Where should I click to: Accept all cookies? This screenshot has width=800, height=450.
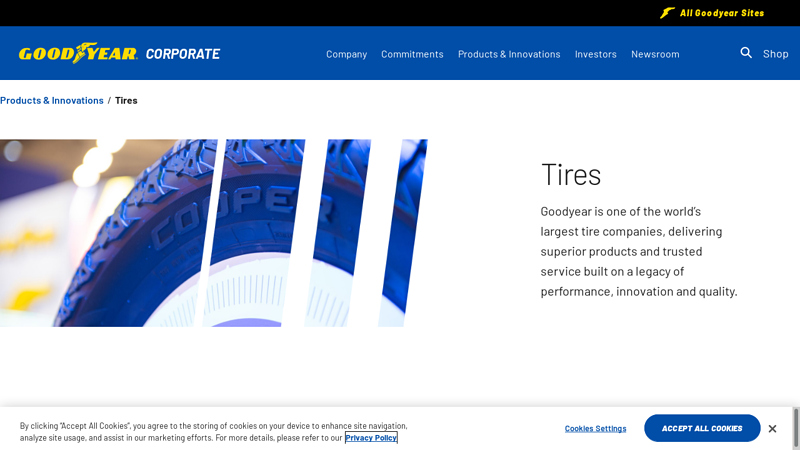coord(702,428)
